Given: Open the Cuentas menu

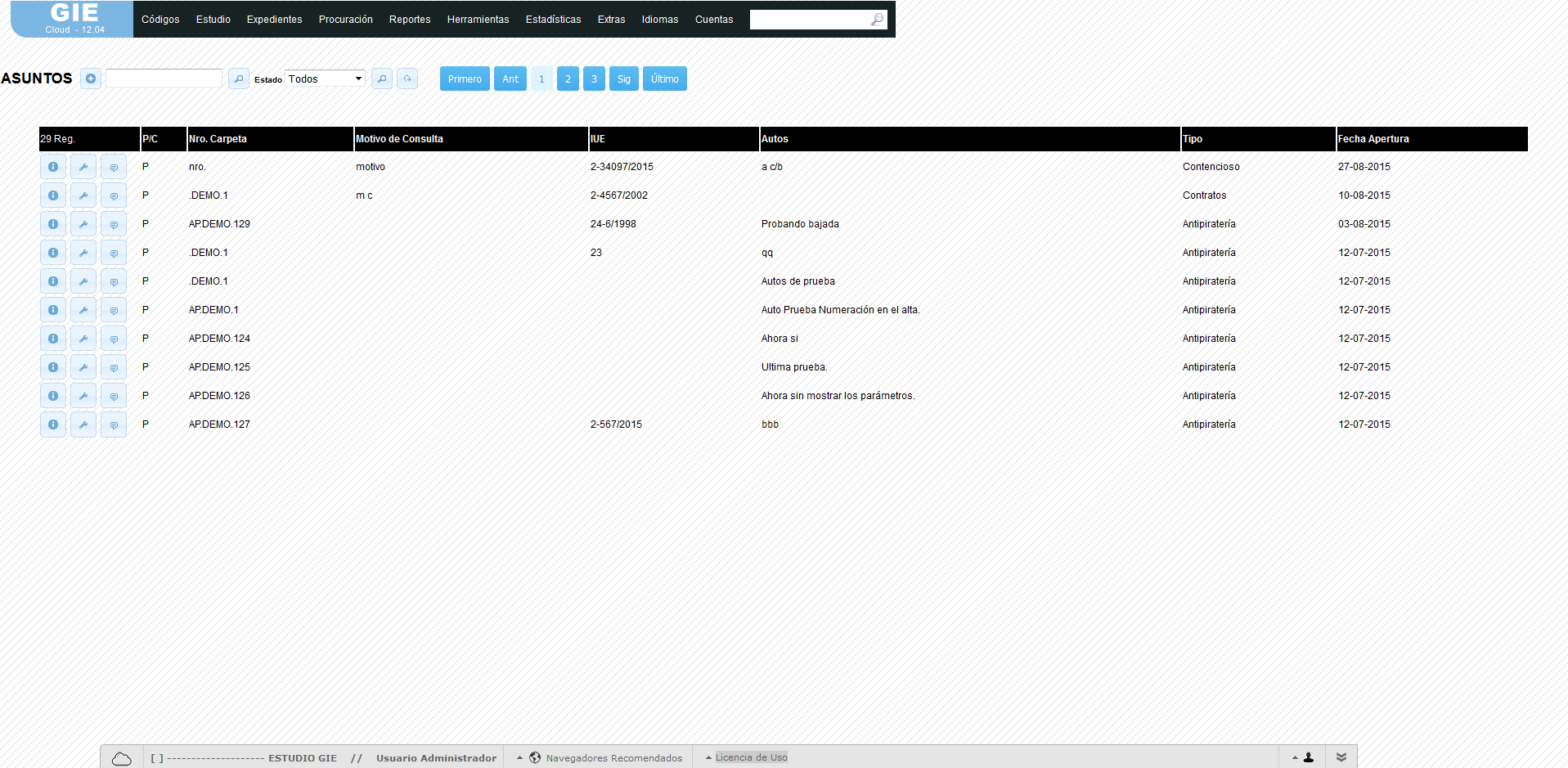Looking at the screenshot, I should [x=714, y=20].
